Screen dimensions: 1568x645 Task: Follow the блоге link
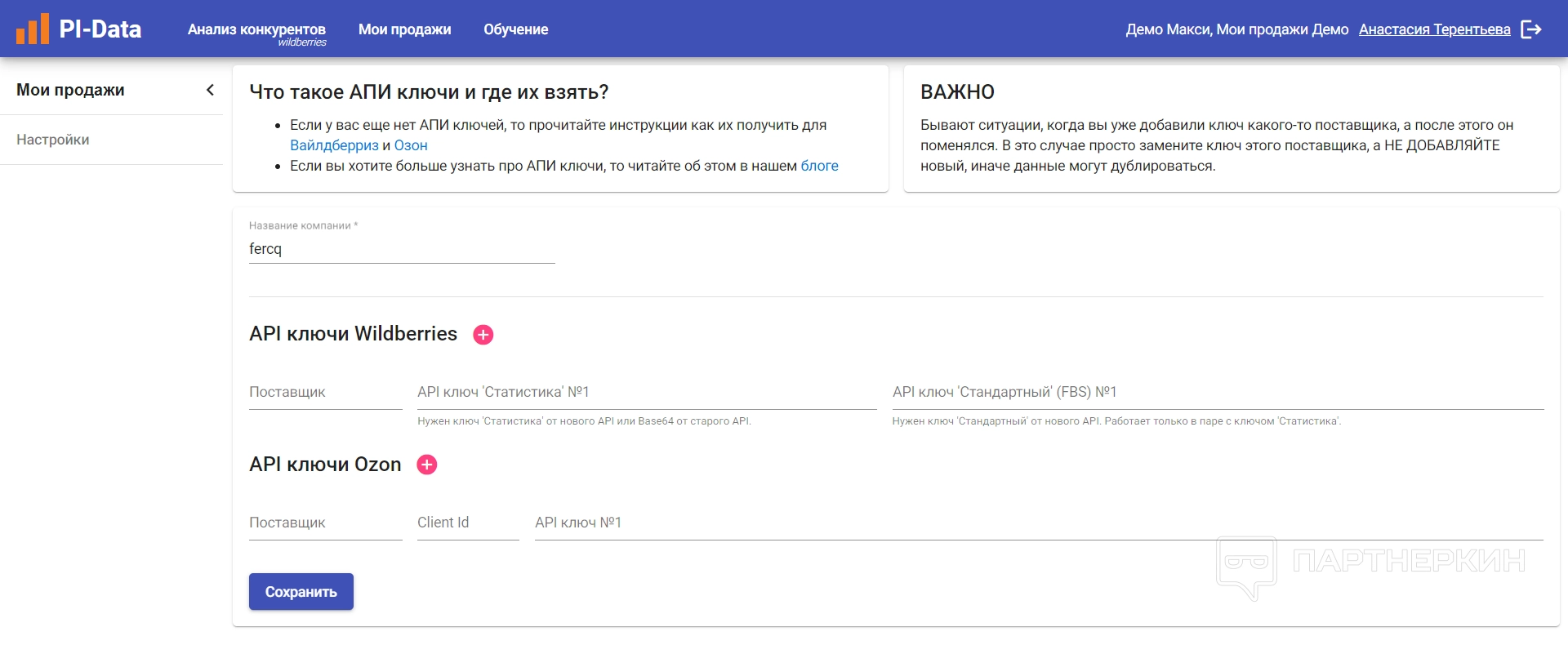pos(819,166)
